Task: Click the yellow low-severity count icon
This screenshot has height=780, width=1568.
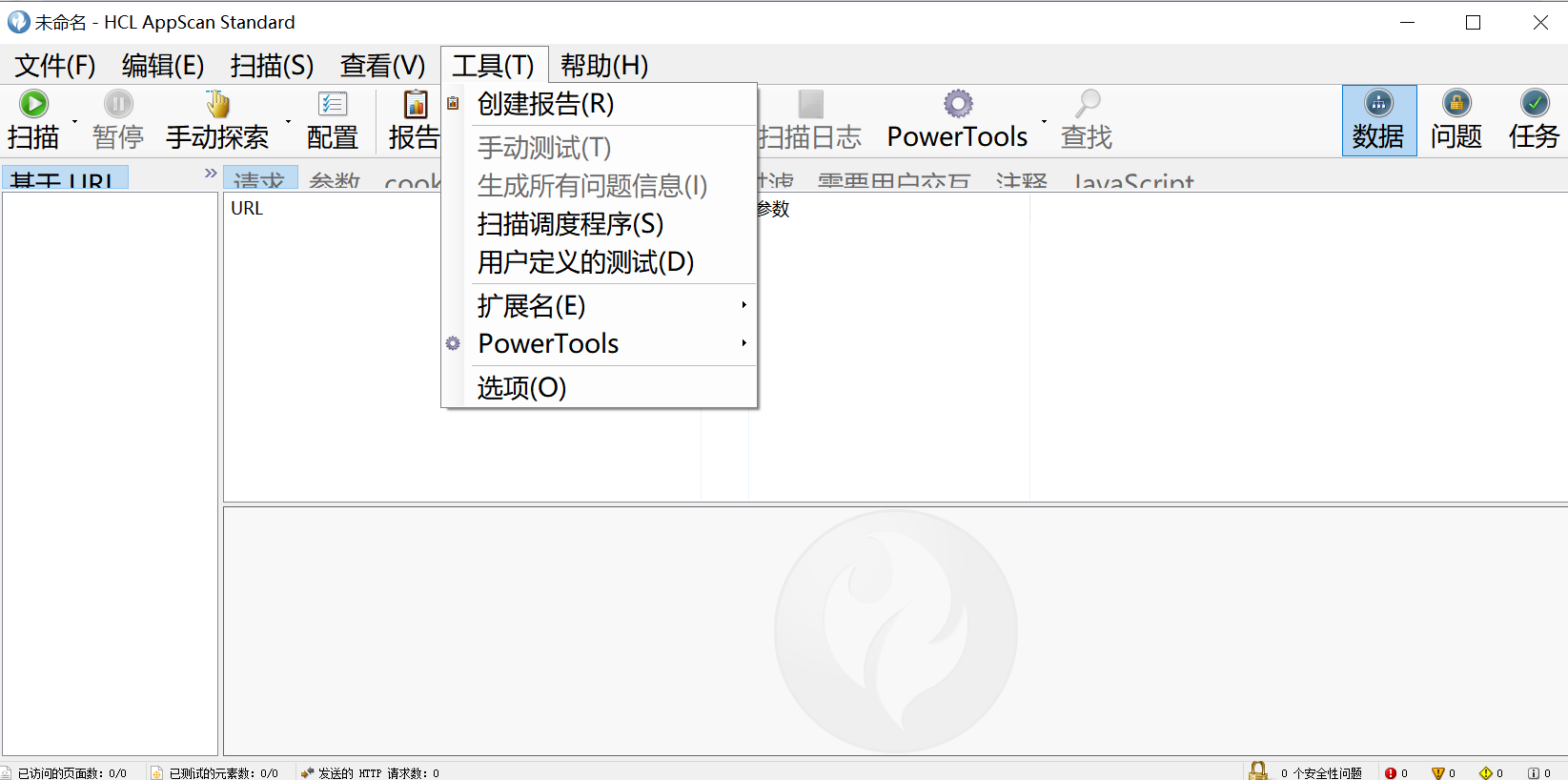Action: point(1486,773)
